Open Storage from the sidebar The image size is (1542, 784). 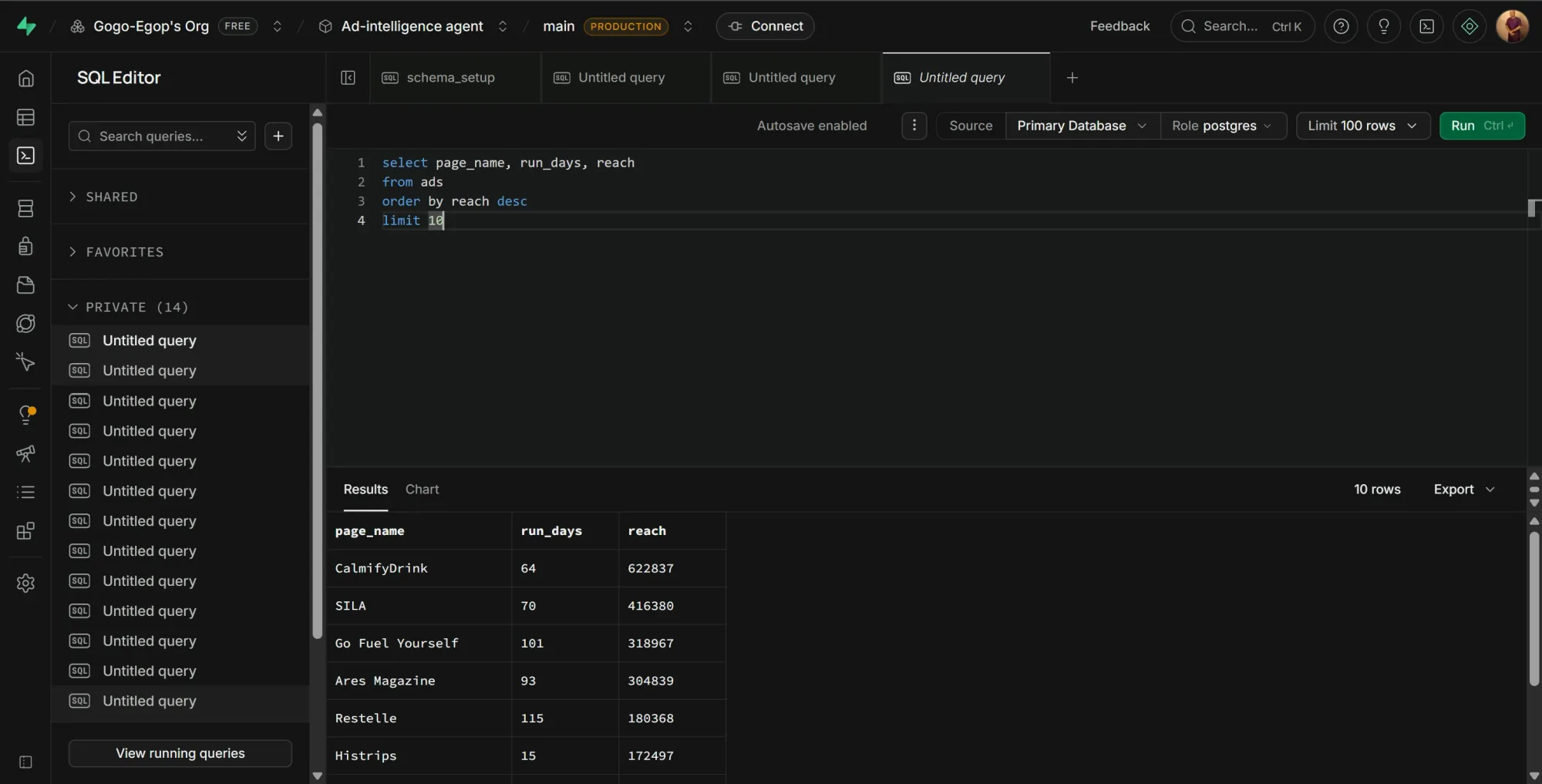click(x=25, y=285)
